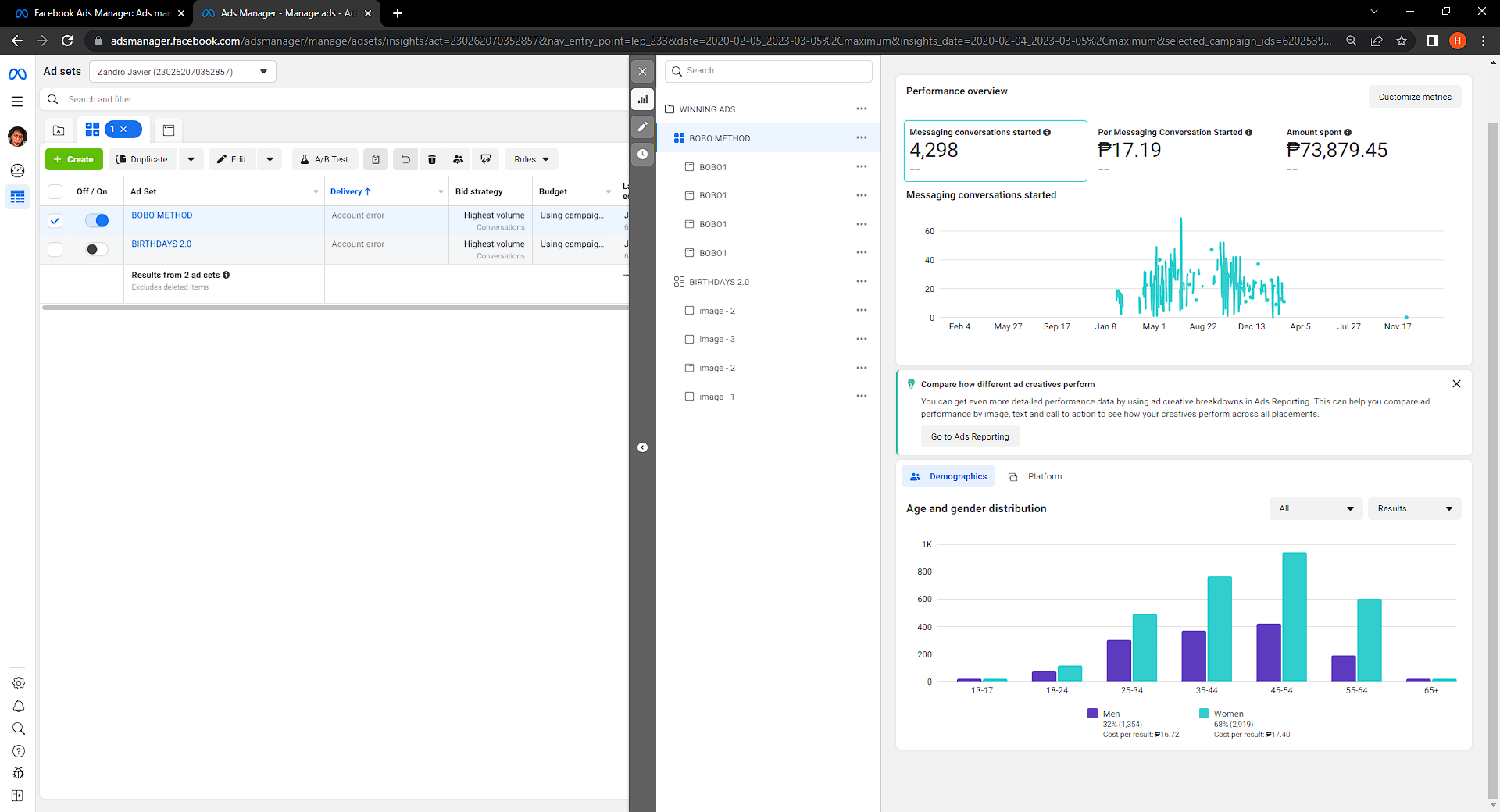Select the Demographics tab
Image resolution: width=1500 pixels, height=812 pixels.
pos(948,476)
